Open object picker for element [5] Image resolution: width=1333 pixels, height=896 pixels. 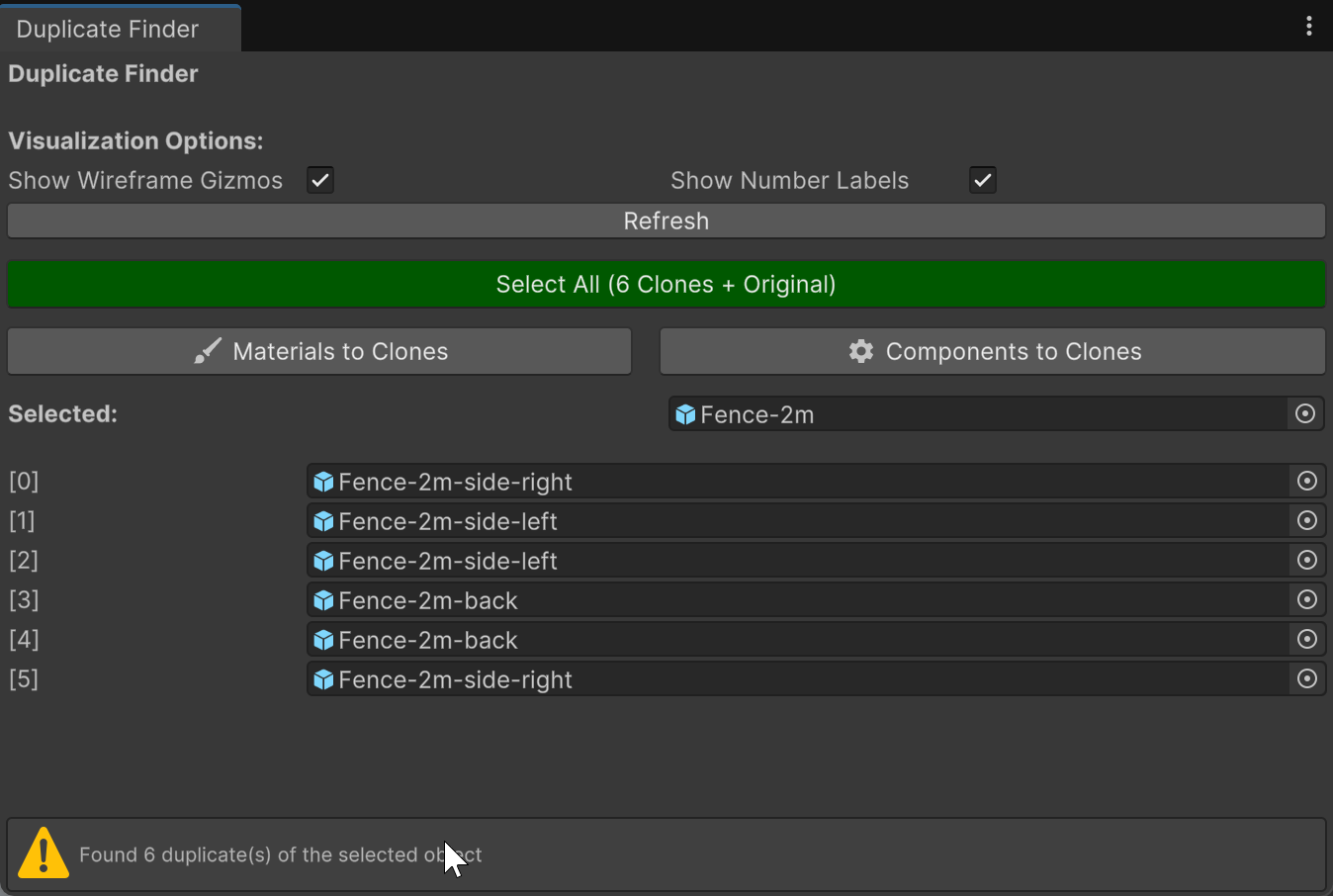1306,679
